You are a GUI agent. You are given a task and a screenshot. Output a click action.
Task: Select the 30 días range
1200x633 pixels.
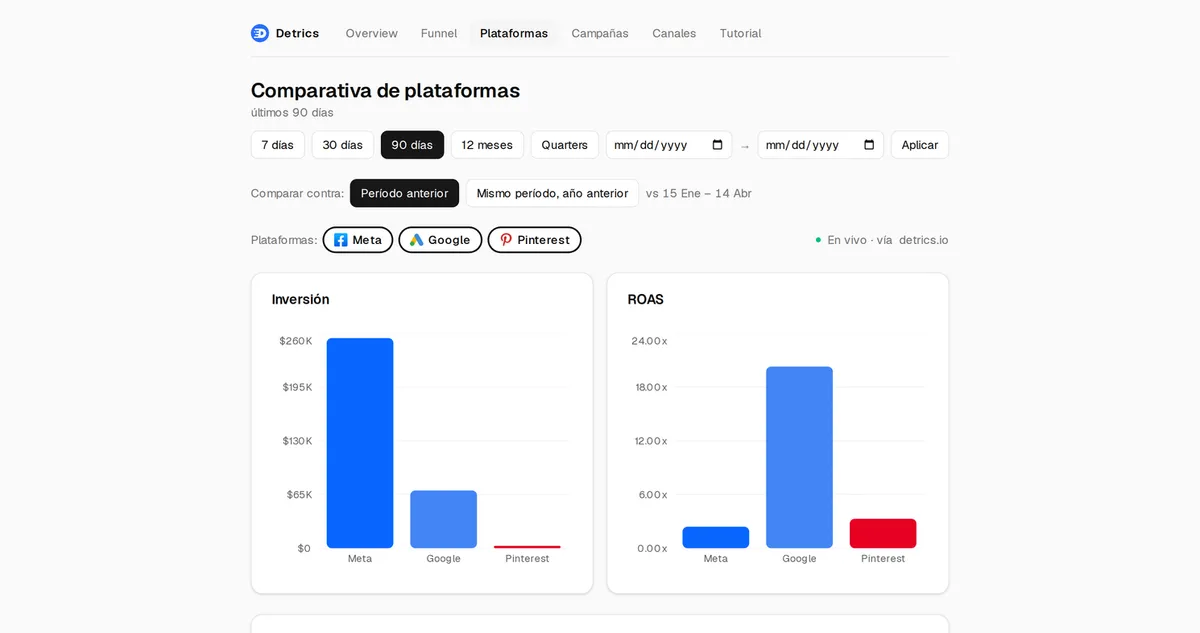(x=343, y=145)
